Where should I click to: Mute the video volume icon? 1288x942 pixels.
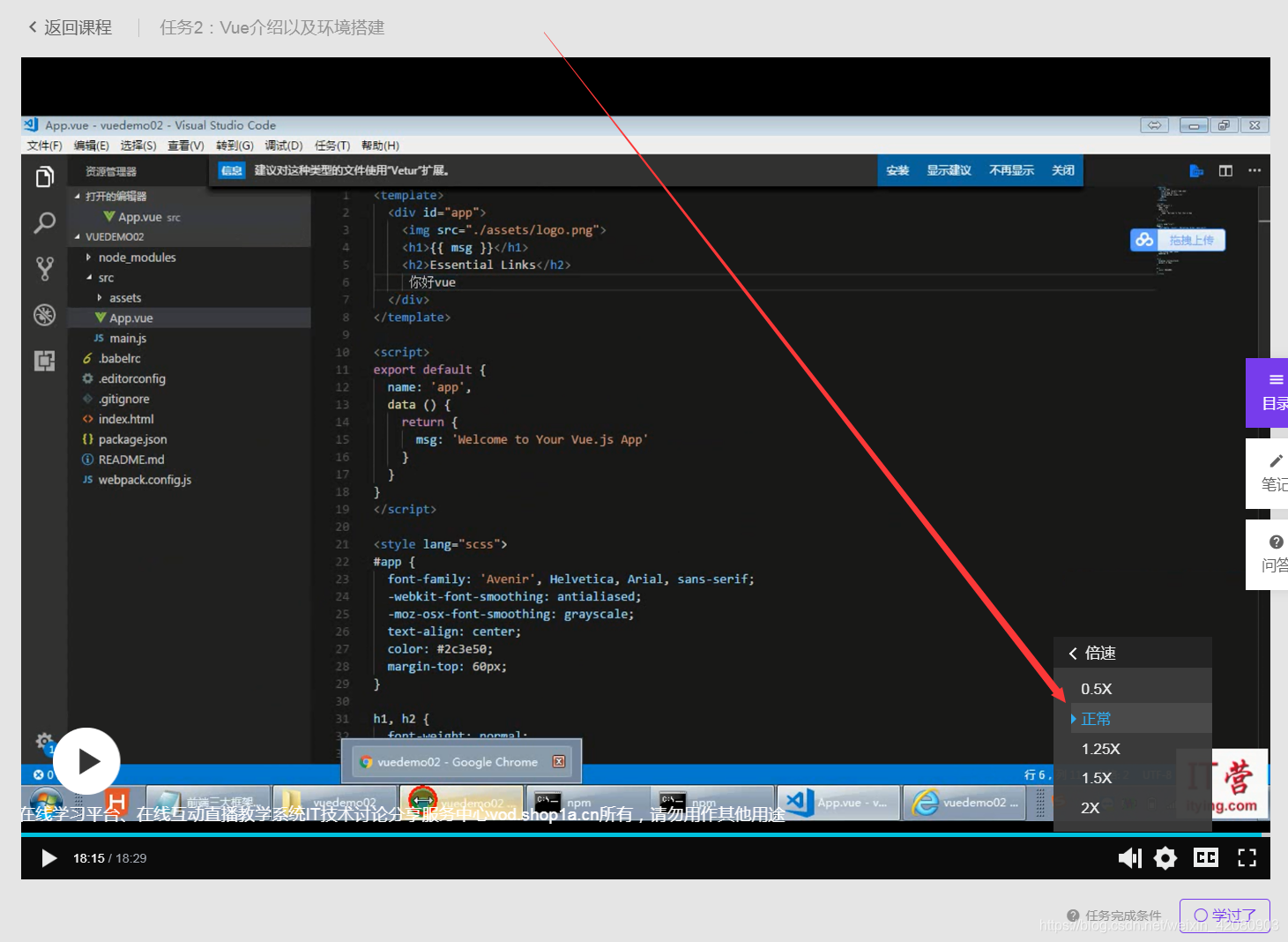[x=1129, y=858]
